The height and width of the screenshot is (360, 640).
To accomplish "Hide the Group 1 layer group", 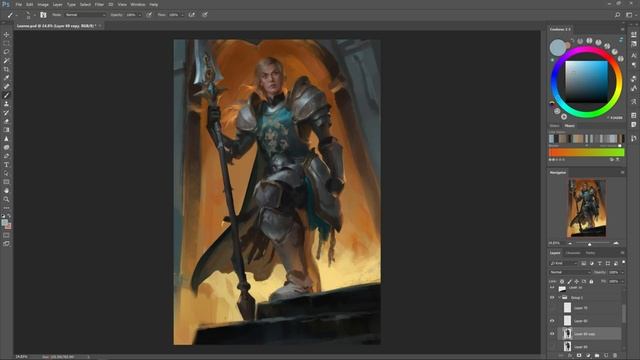I will (552, 298).
